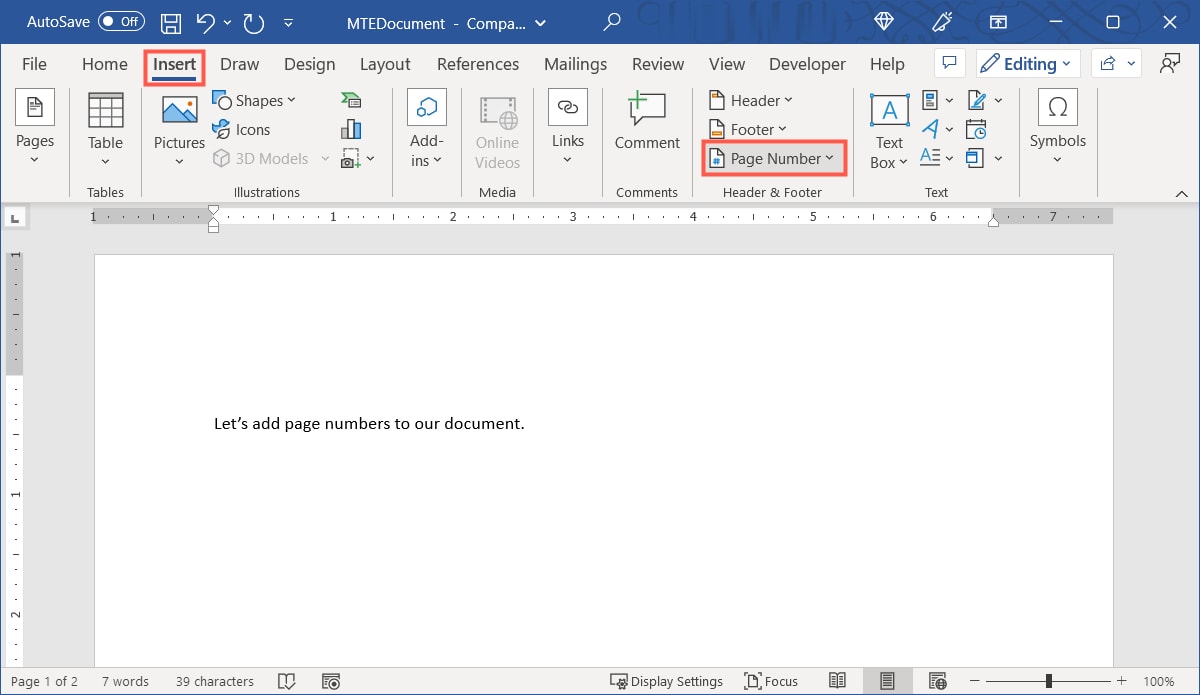Turn on AutoSave
This screenshot has height=695, width=1200.
(120, 21)
